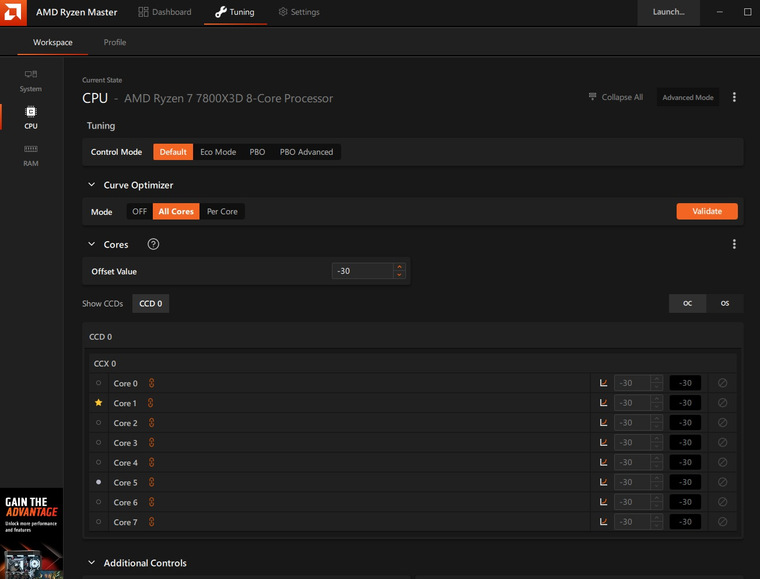This screenshot has width=760, height=579.
Task: Click the Gain the Advantage promo banner
Action: (32, 533)
